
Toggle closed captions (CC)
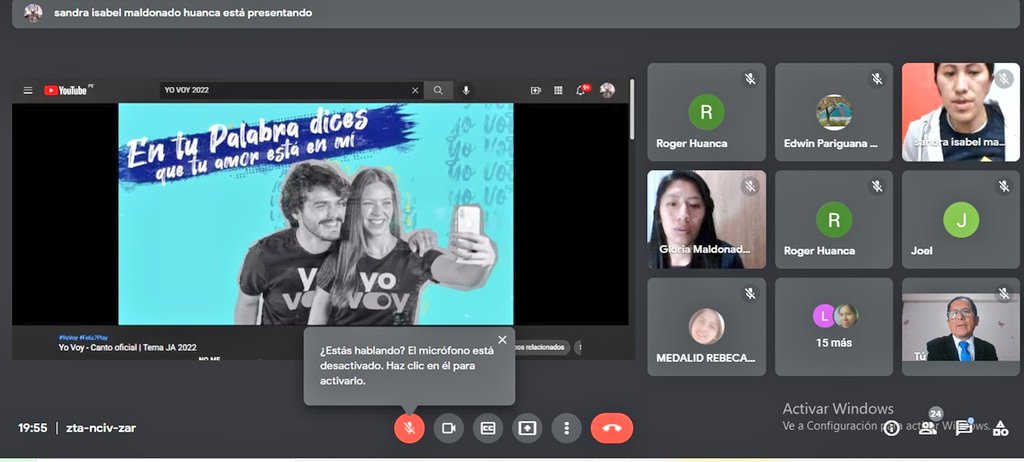[x=488, y=428]
